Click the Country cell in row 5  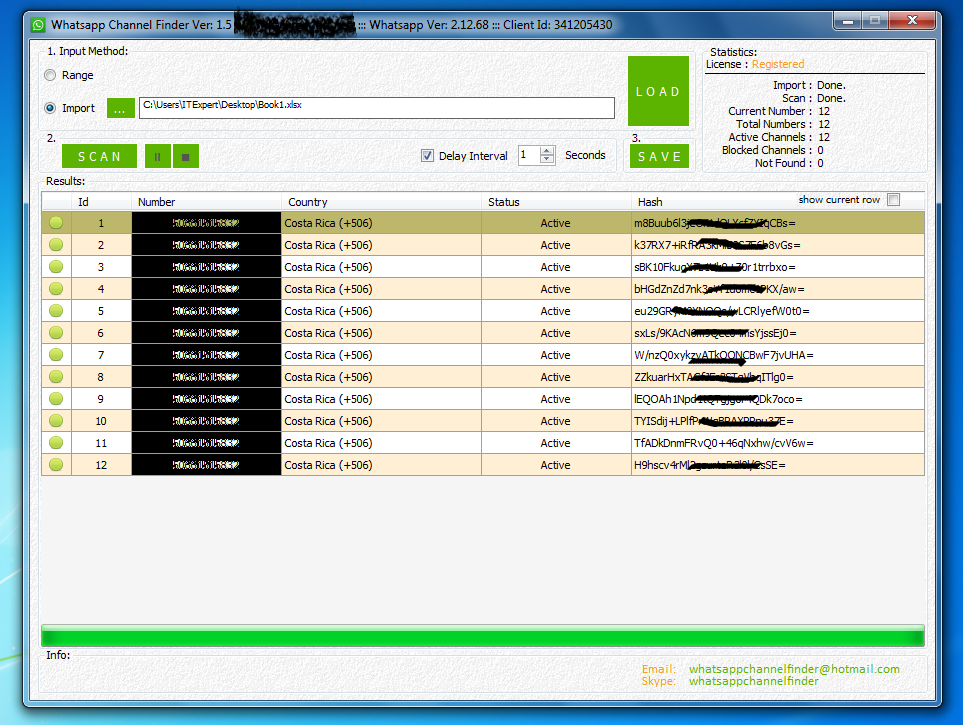[381, 311]
